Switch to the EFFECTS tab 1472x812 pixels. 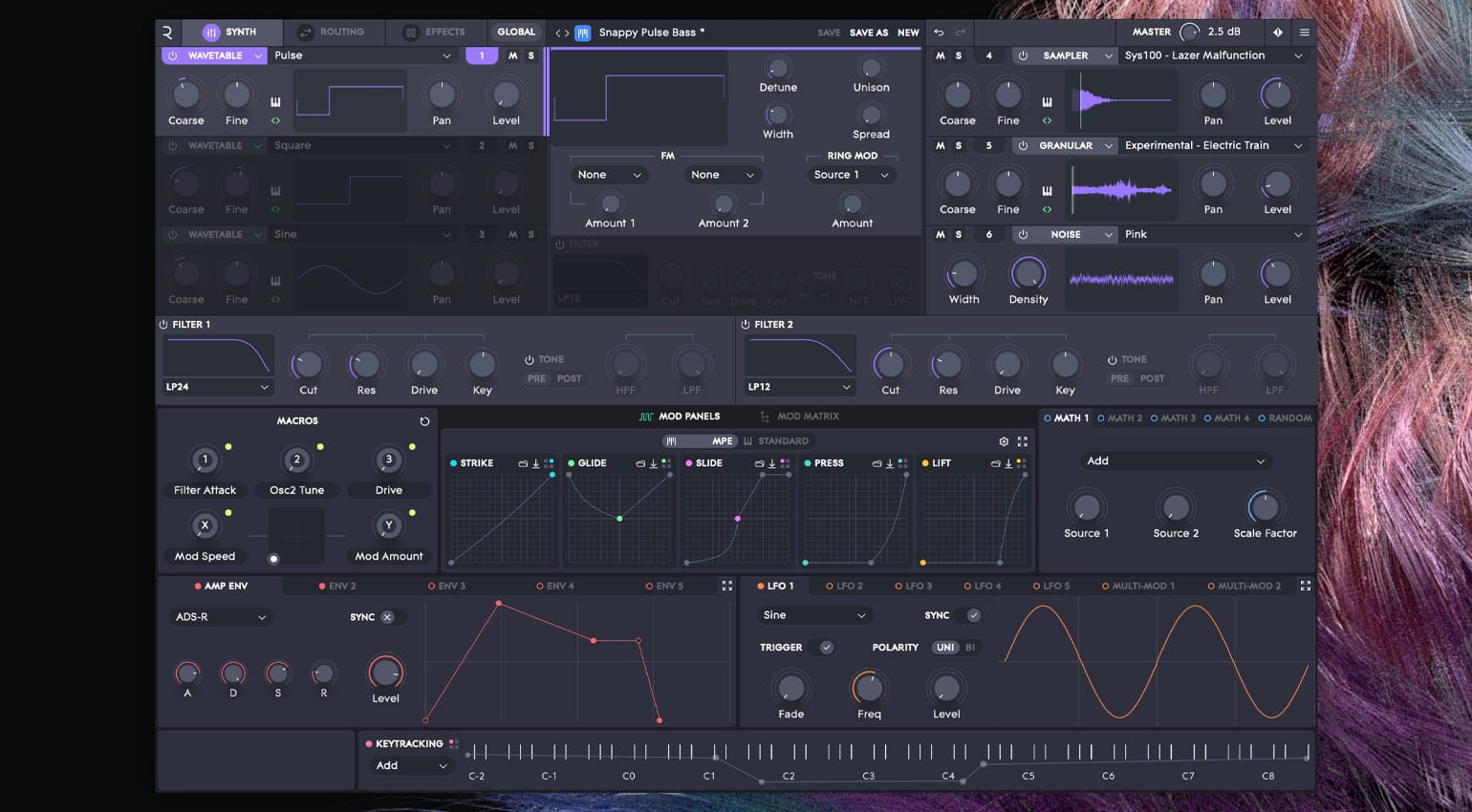(435, 32)
